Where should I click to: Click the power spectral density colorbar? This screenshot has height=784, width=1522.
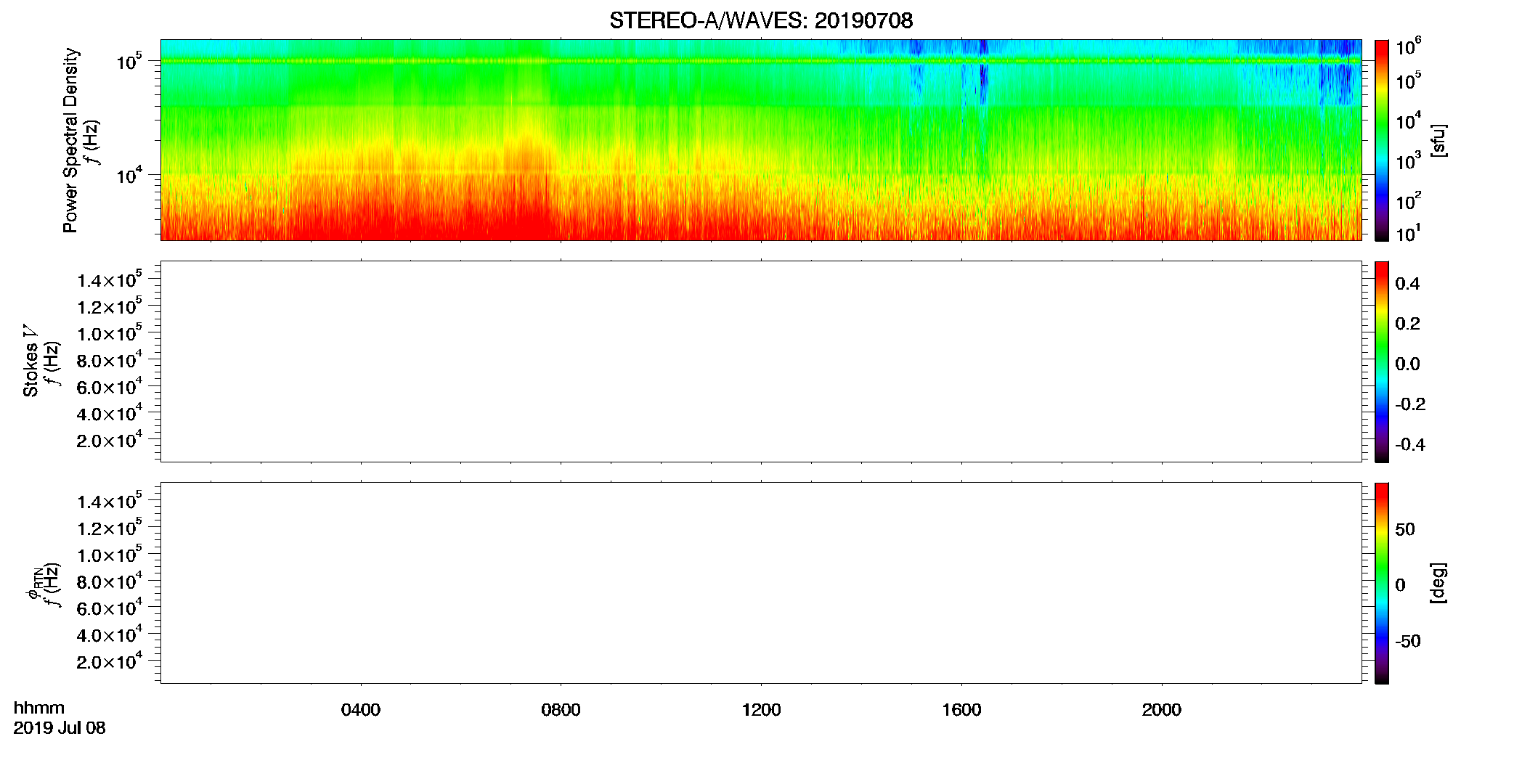pyautogui.click(x=1382, y=140)
